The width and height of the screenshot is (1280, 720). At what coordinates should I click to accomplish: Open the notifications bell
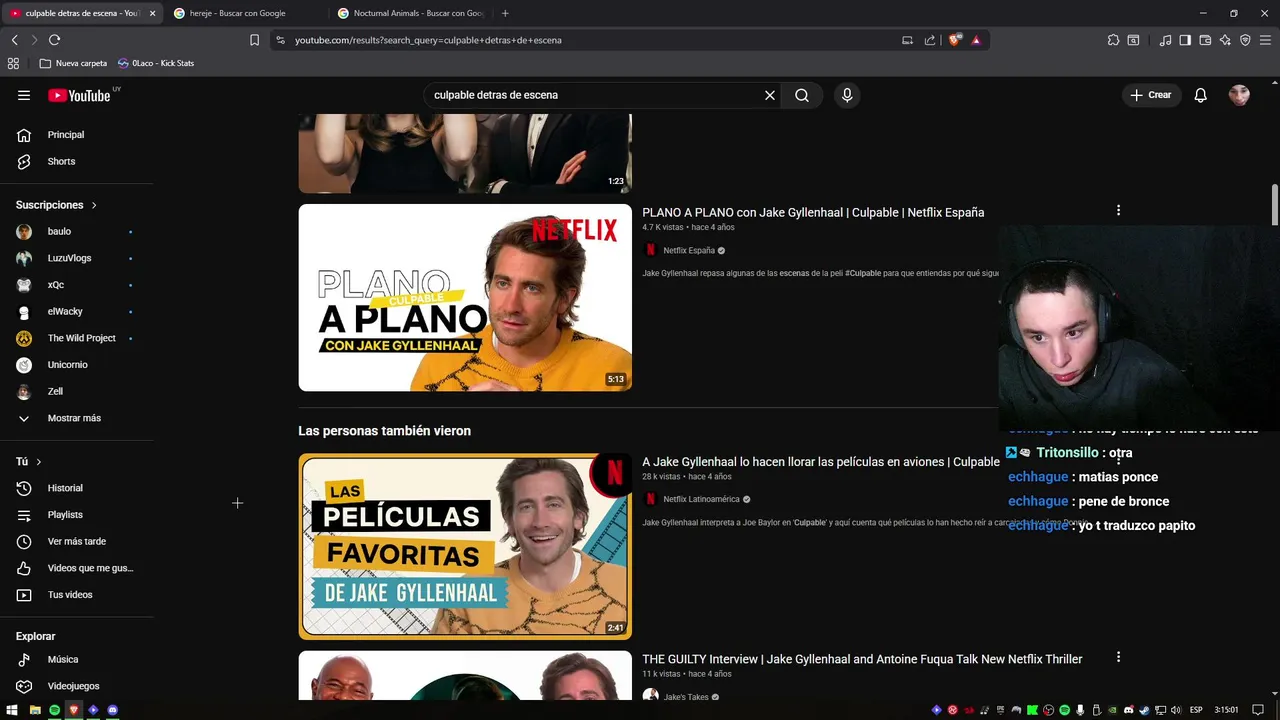1201,95
